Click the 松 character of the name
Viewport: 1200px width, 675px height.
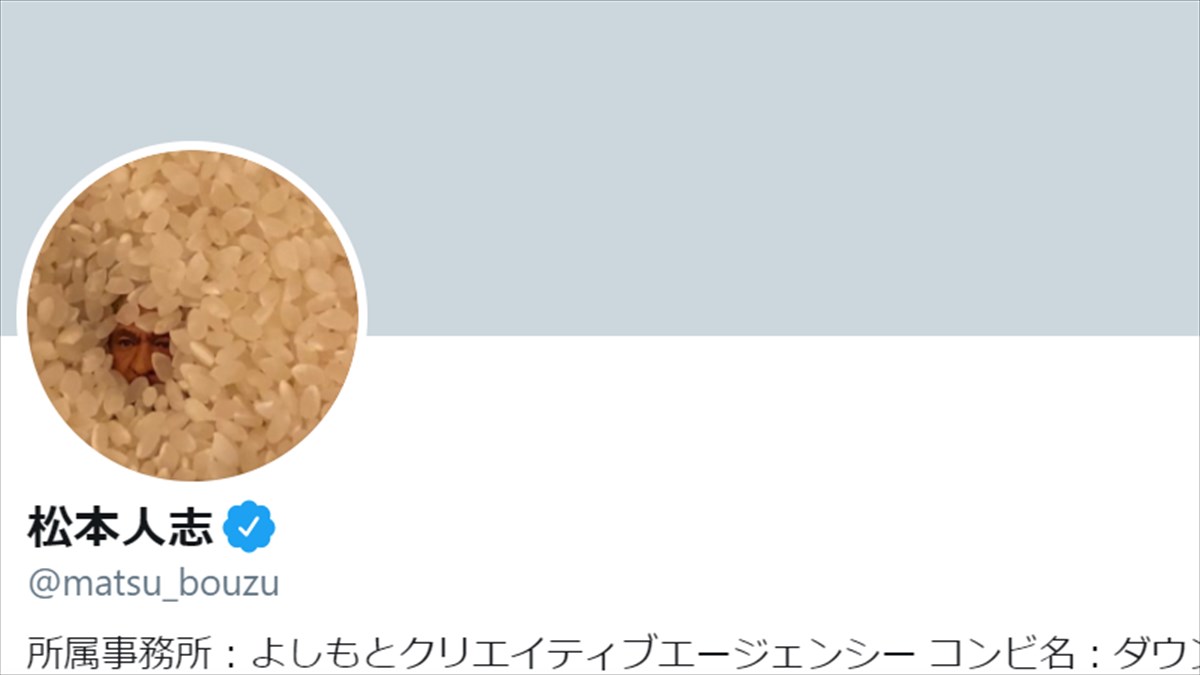50,527
